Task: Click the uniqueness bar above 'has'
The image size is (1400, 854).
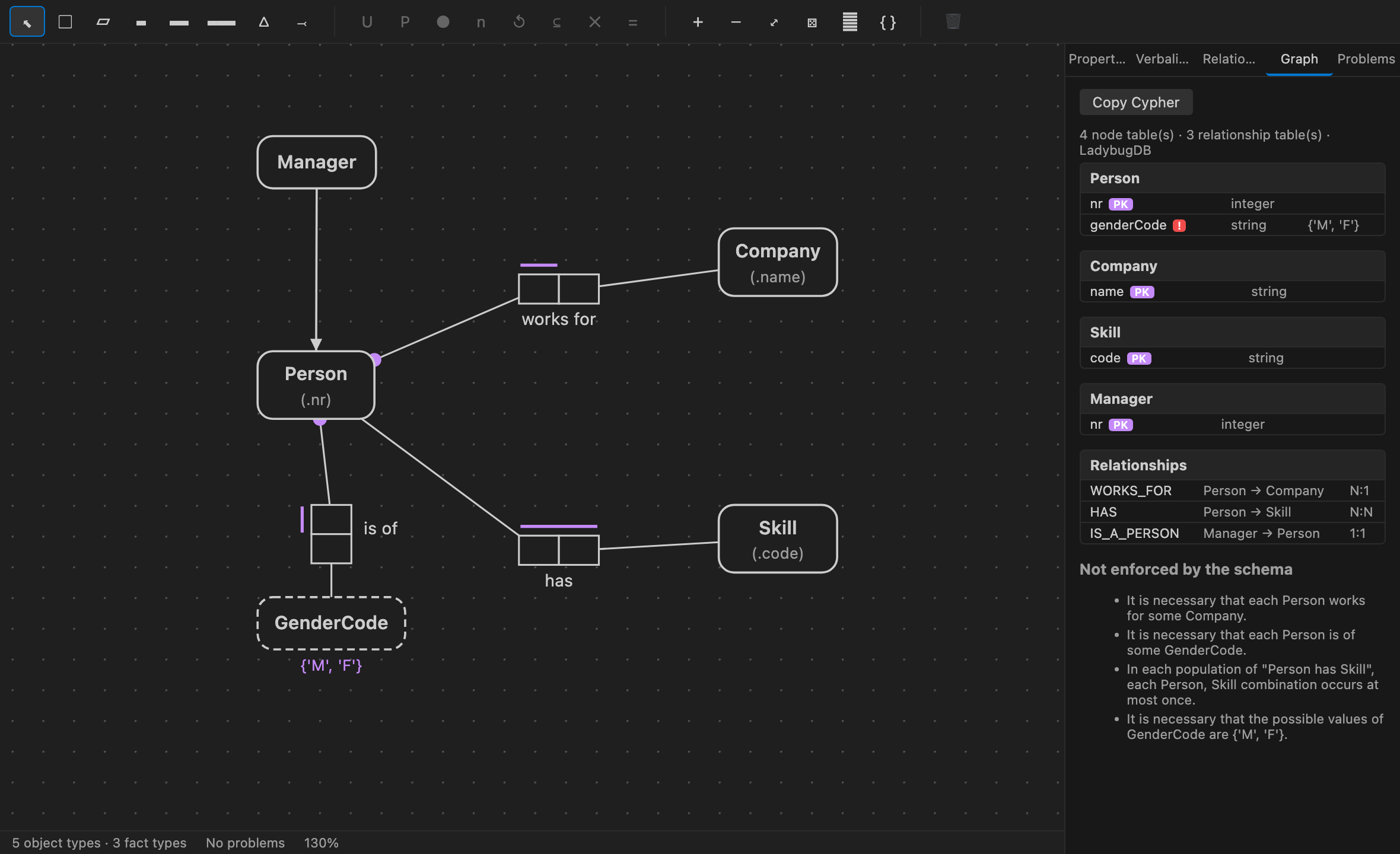Action: [559, 526]
